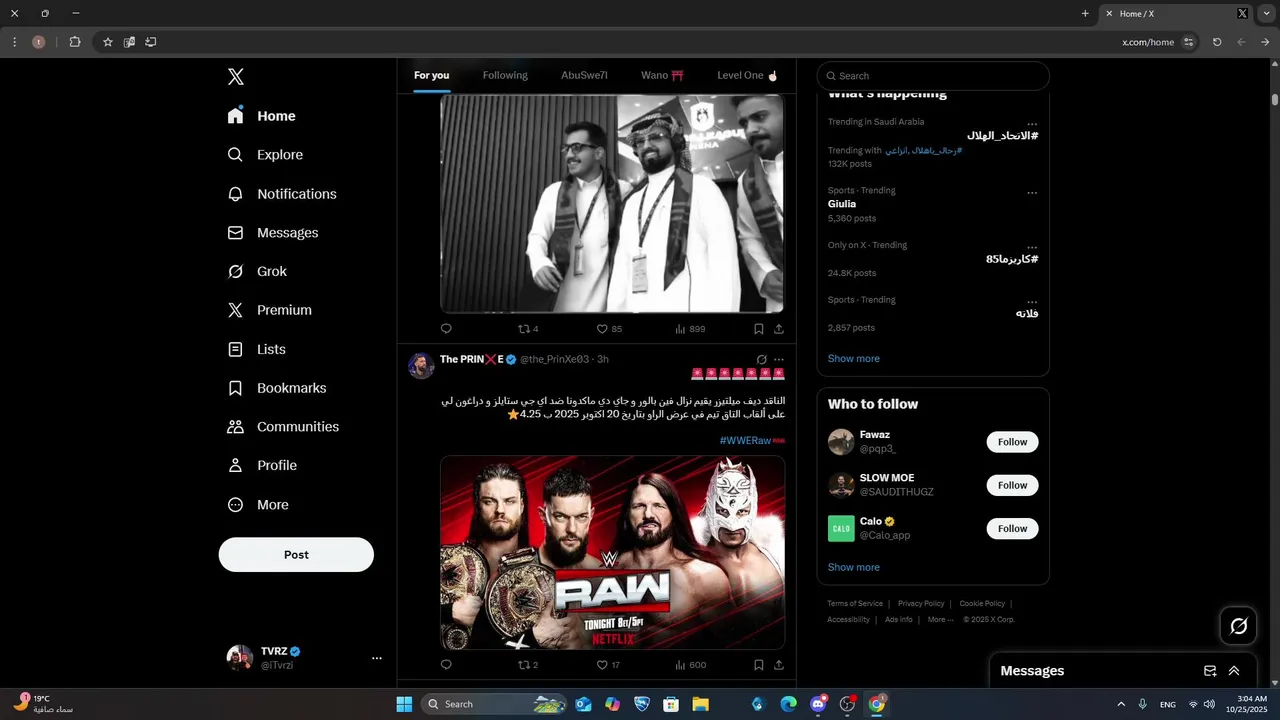Follow Calo

pyautogui.click(x=1012, y=528)
